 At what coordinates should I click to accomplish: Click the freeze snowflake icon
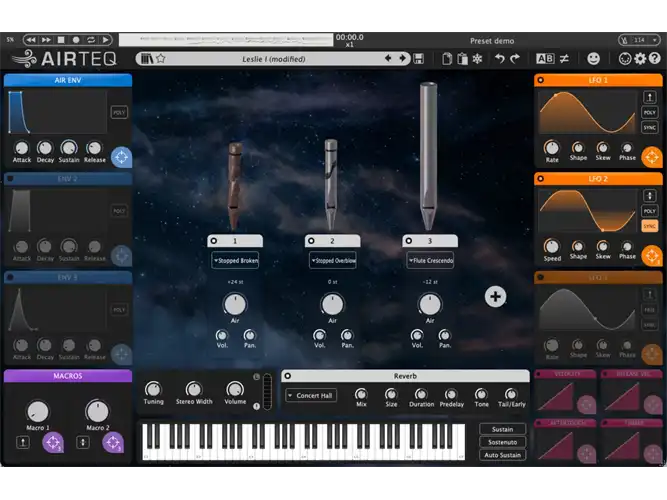coord(477,59)
